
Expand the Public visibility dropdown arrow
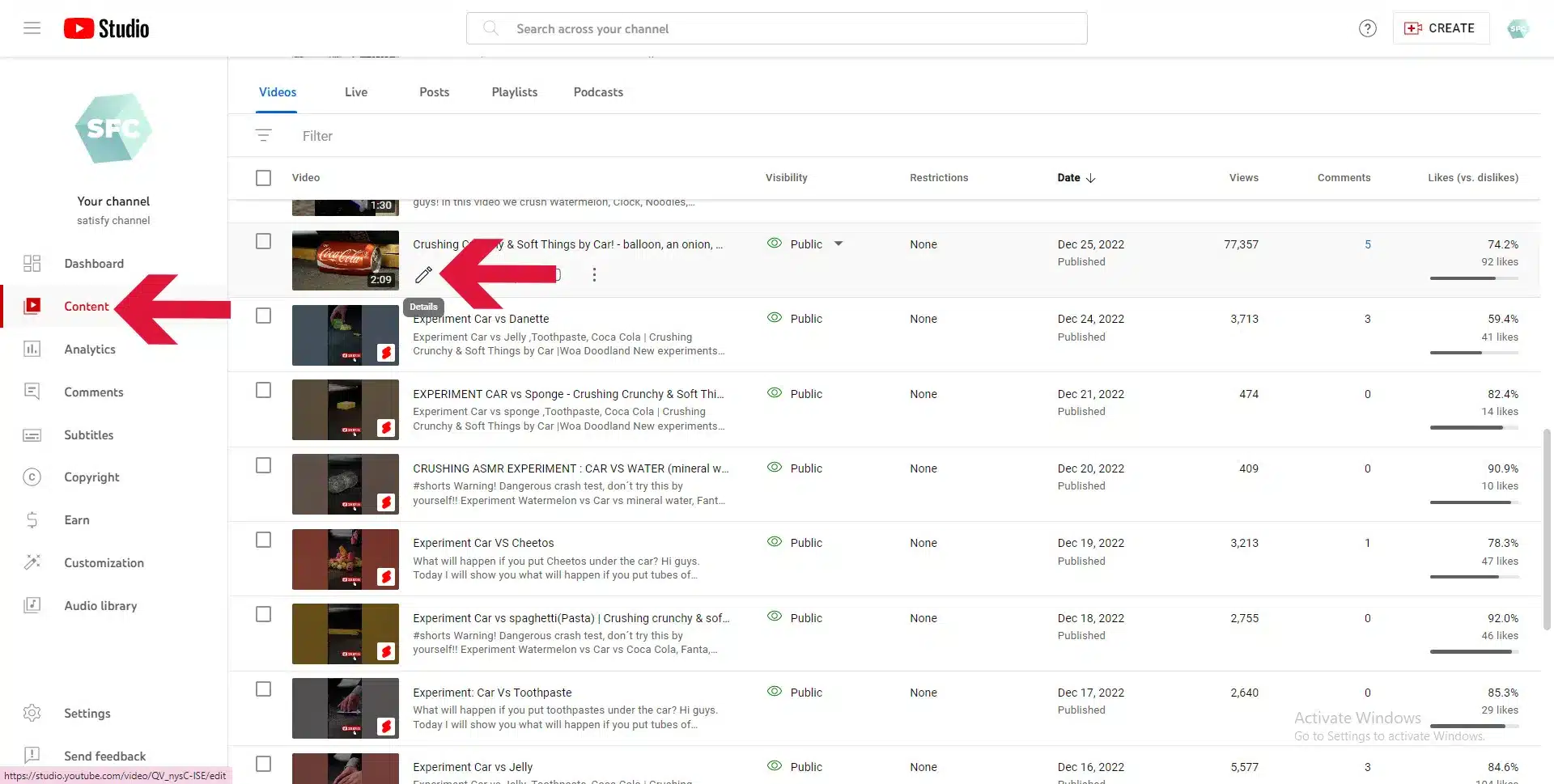[839, 244]
